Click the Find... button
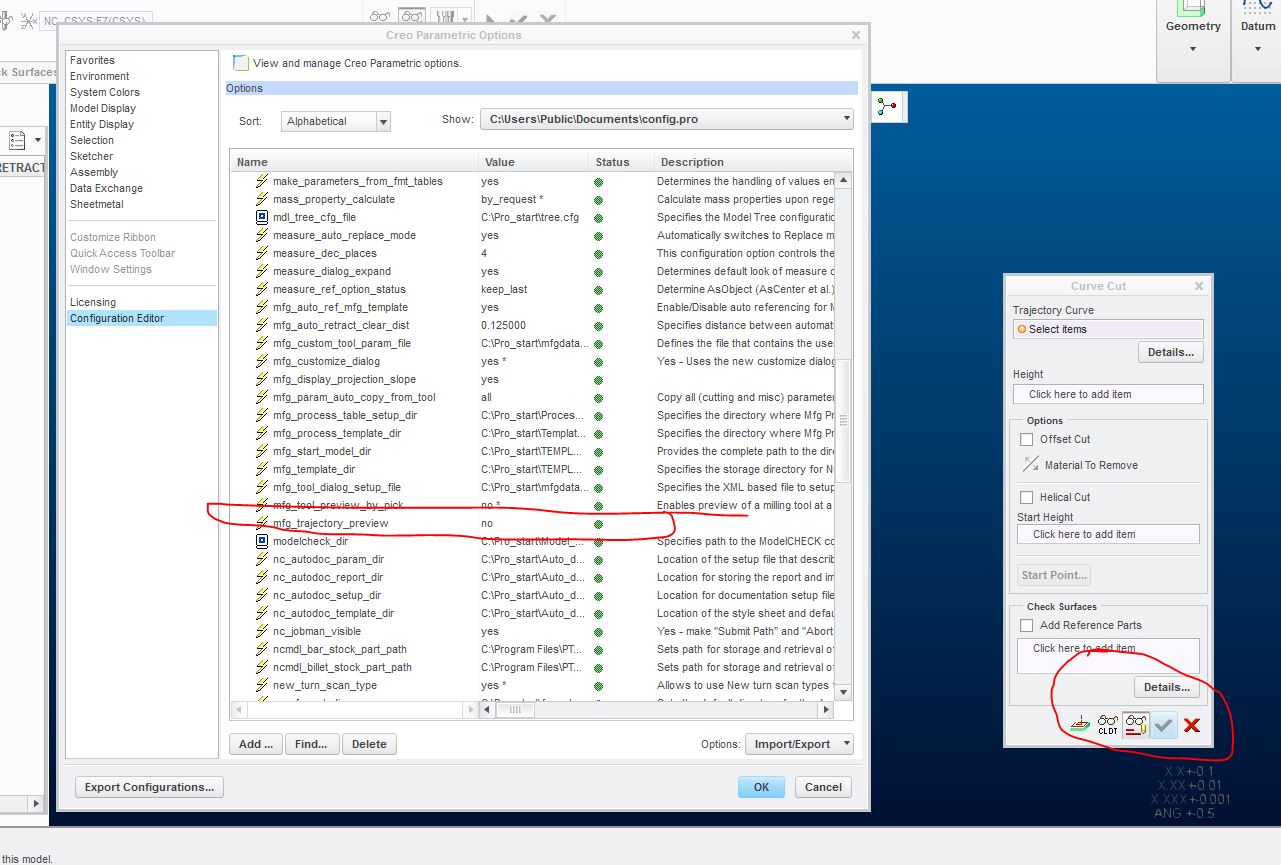1281x865 pixels. [x=312, y=744]
